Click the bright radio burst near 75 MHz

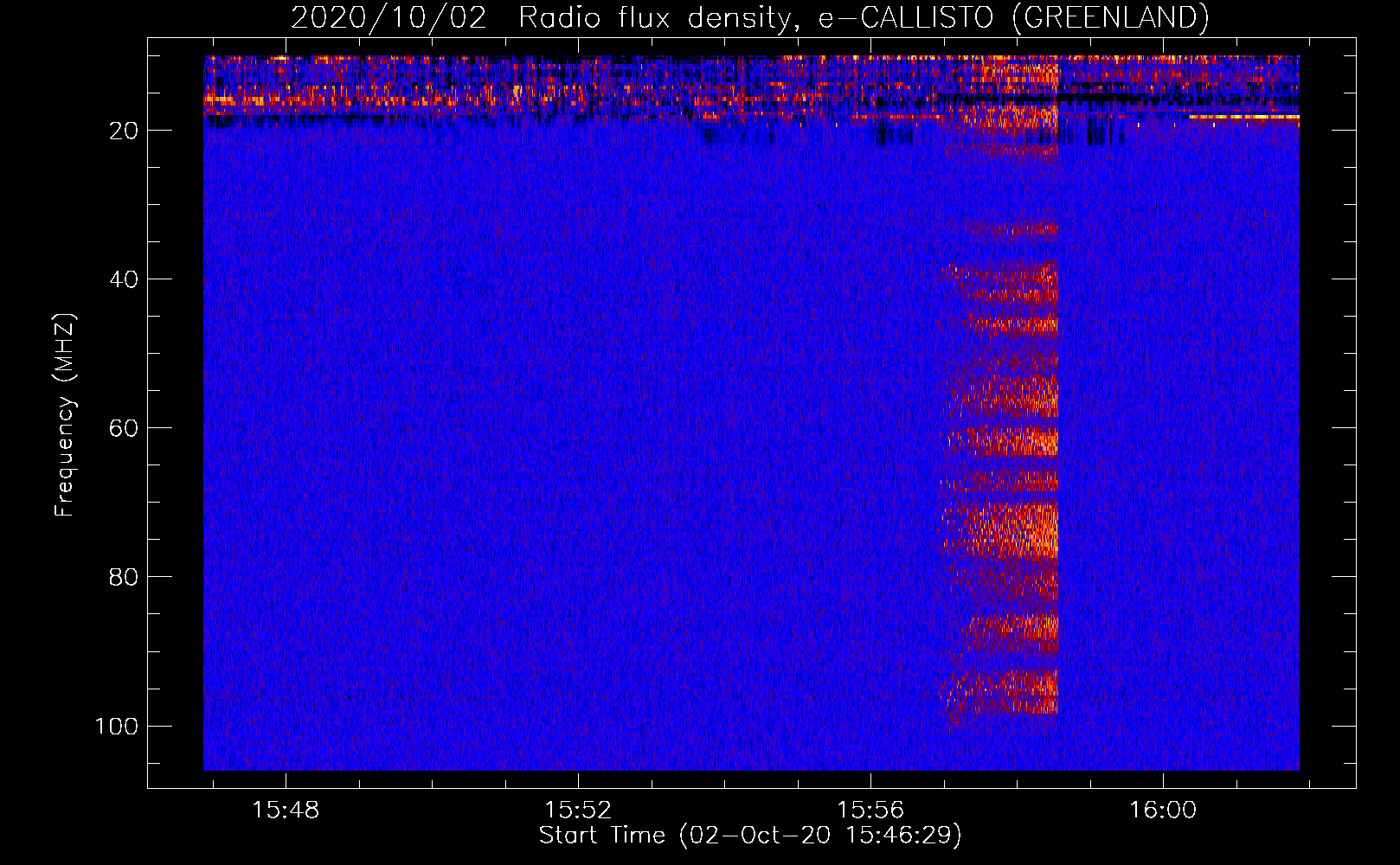tap(1001, 529)
